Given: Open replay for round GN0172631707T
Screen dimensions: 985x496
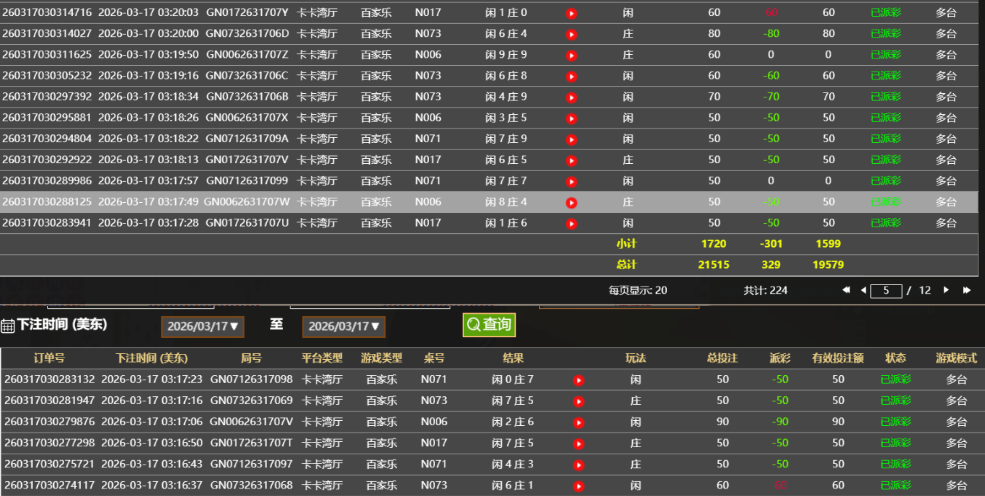Looking at the screenshot, I should pyautogui.click(x=579, y=444).
